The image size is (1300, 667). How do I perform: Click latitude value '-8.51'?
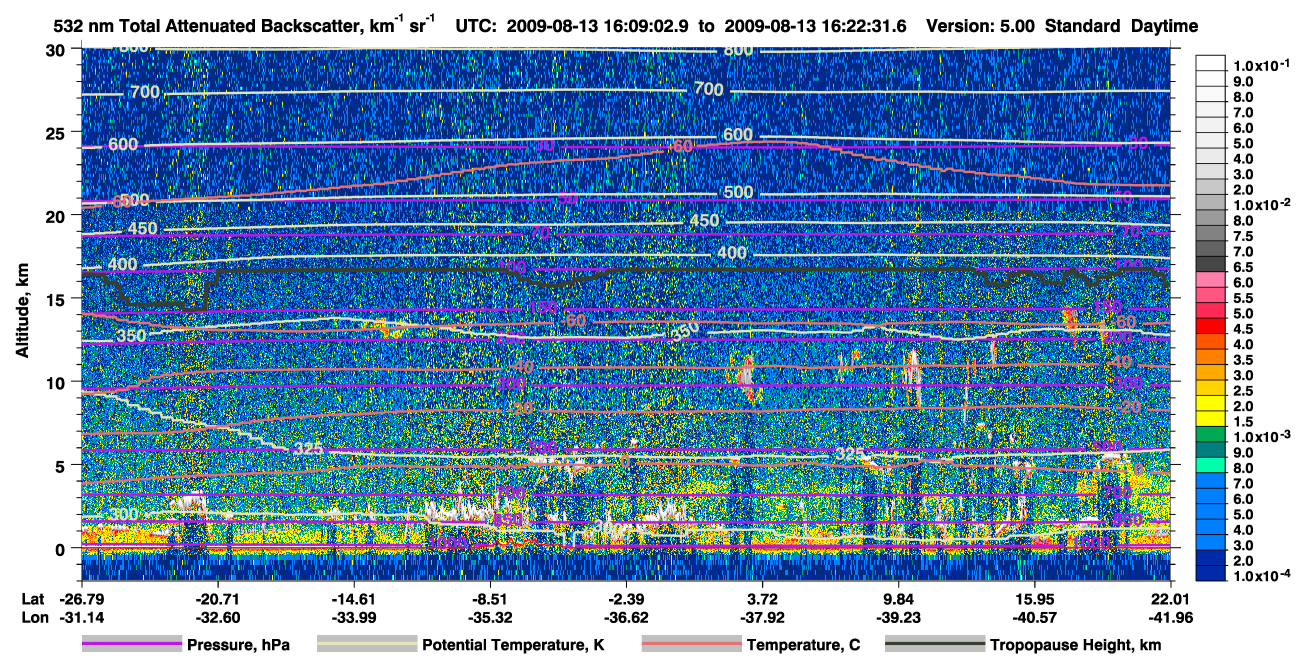click(490, 598)
